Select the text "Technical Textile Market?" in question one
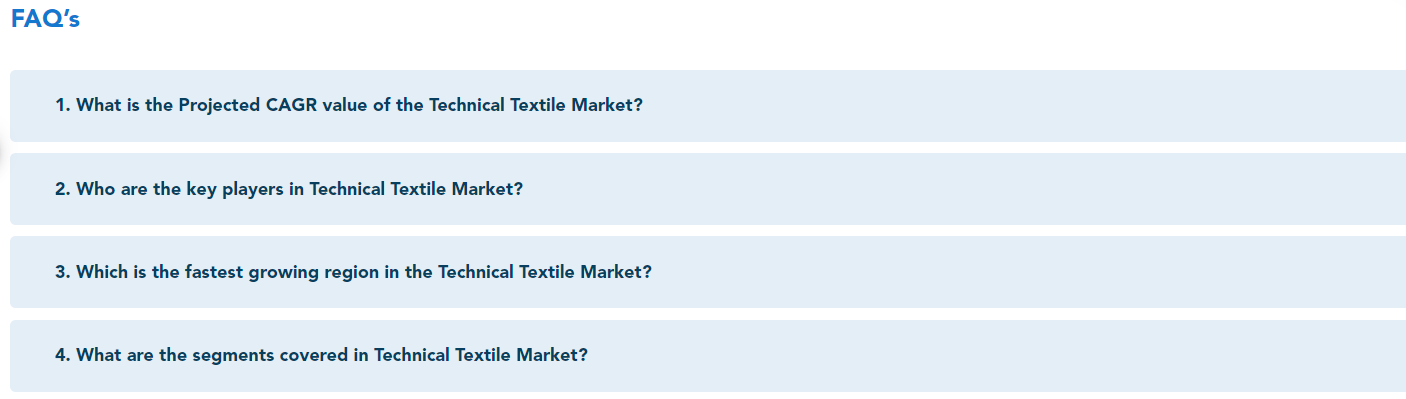 pos(536,105)
